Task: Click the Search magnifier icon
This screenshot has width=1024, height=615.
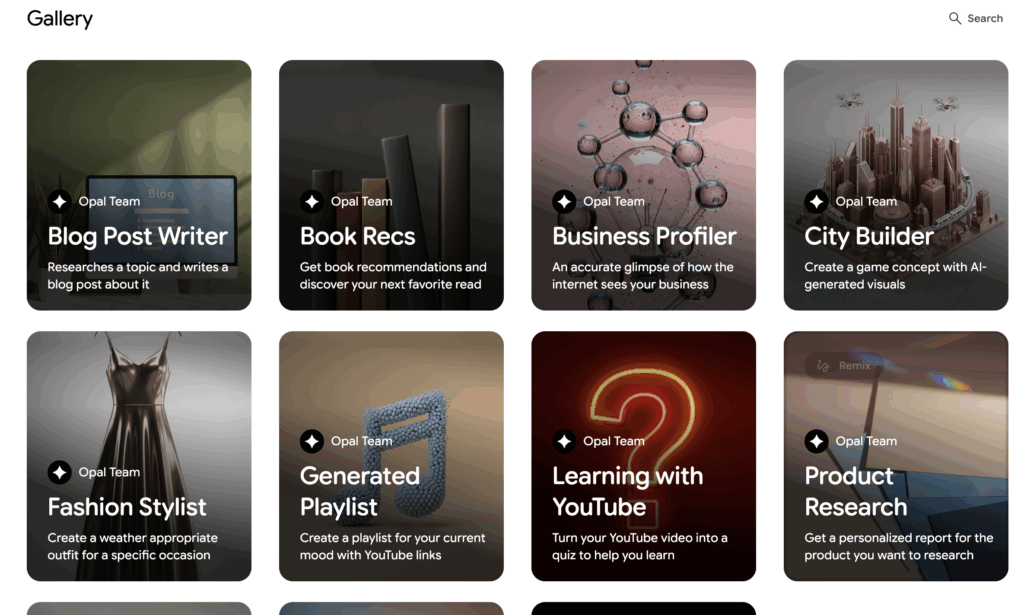Action: [x=955, y=18]
